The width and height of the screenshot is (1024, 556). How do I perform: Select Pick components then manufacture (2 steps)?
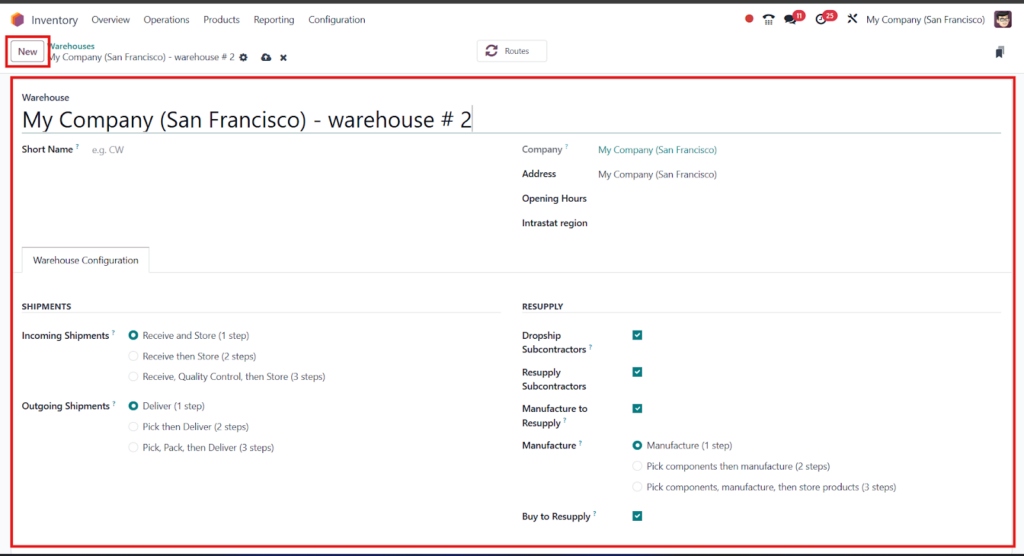pos(637,466)
